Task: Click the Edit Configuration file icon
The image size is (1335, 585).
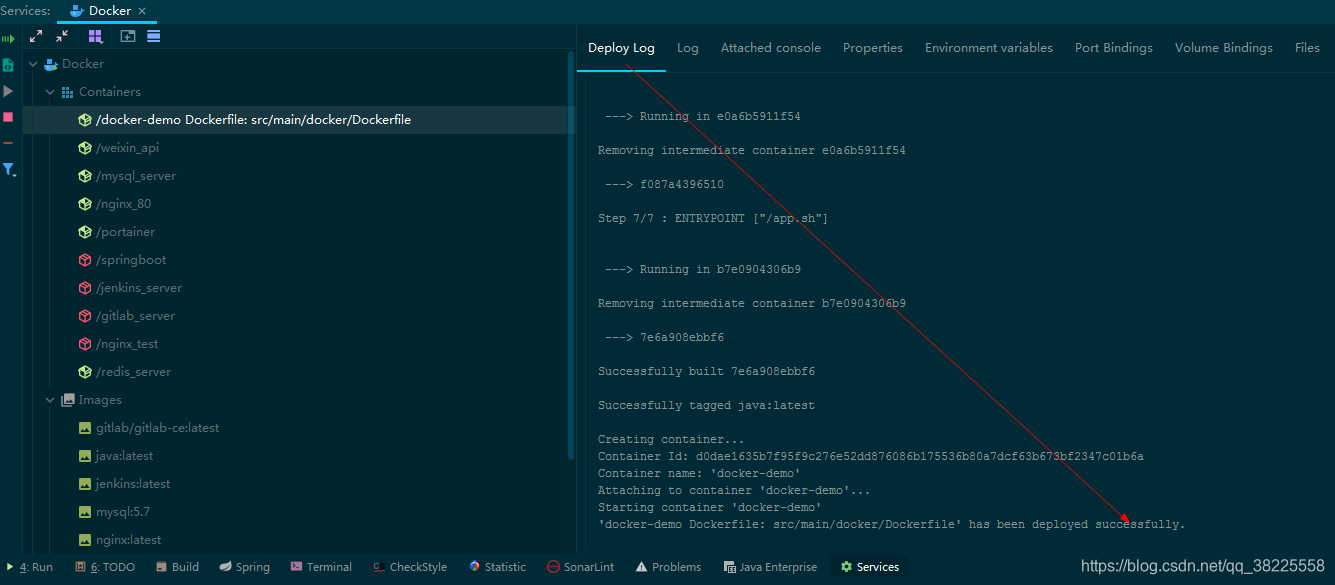Action: pos(8,65)
